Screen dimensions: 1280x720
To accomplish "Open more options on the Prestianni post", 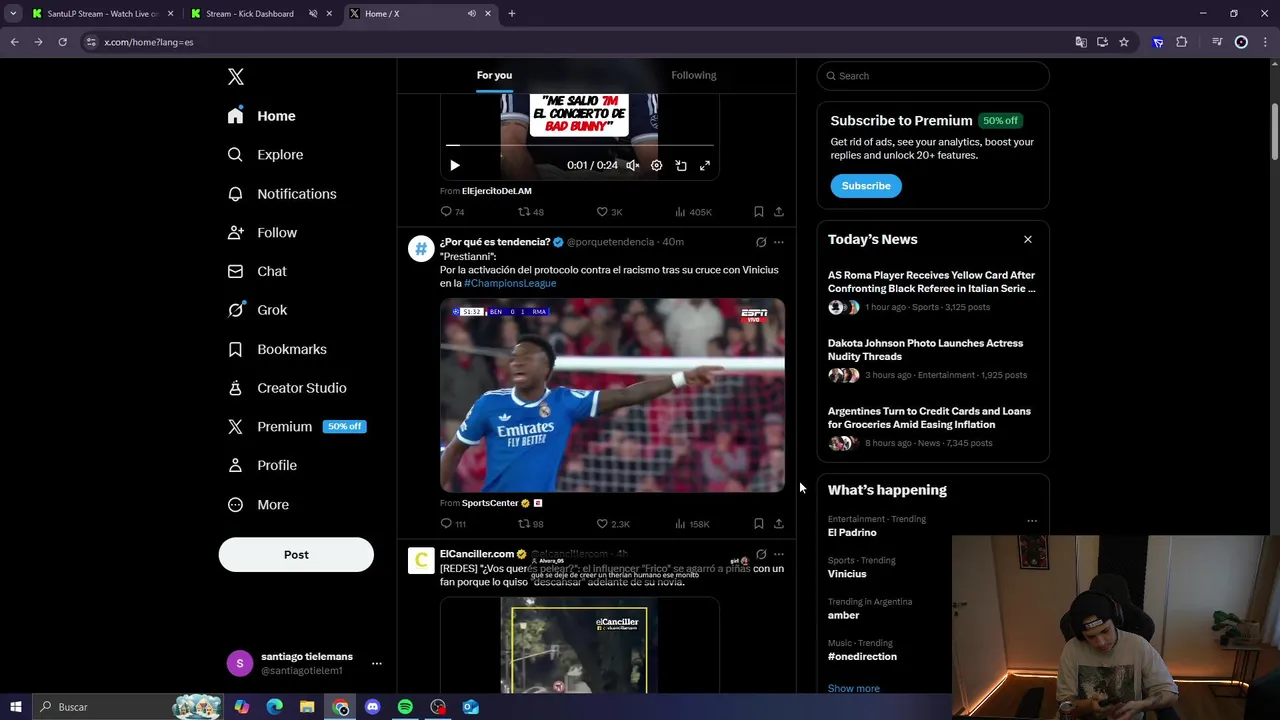I will 779,242.
